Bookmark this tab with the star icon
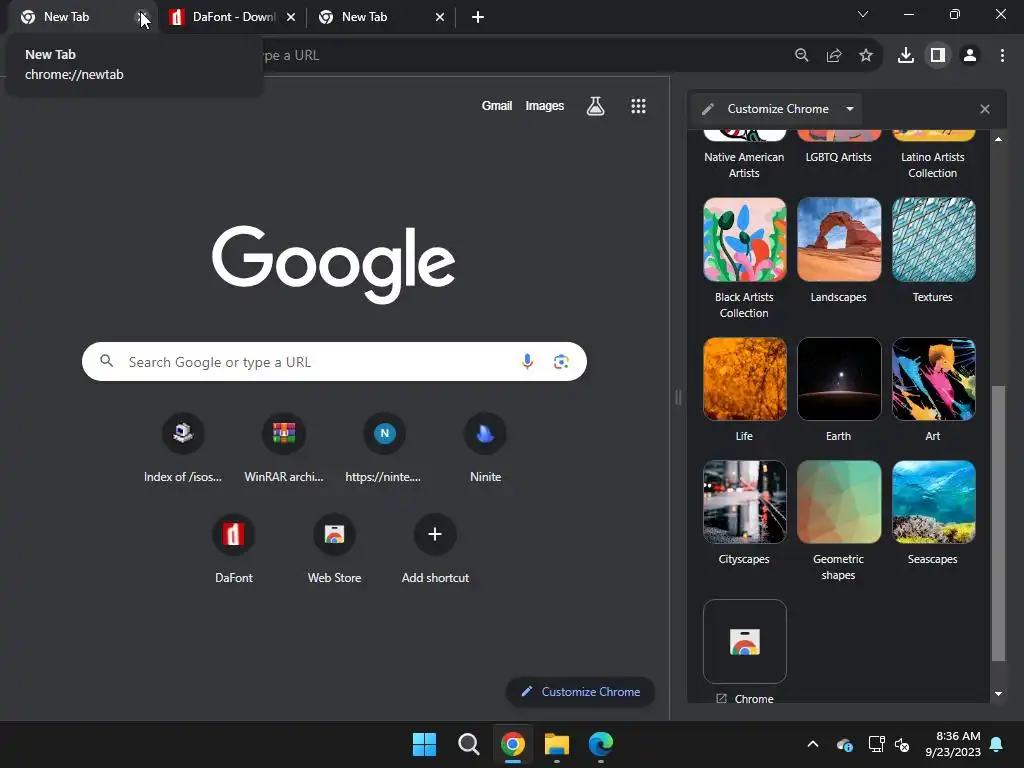The image size is (1024, 768). [x=866, y=56]
